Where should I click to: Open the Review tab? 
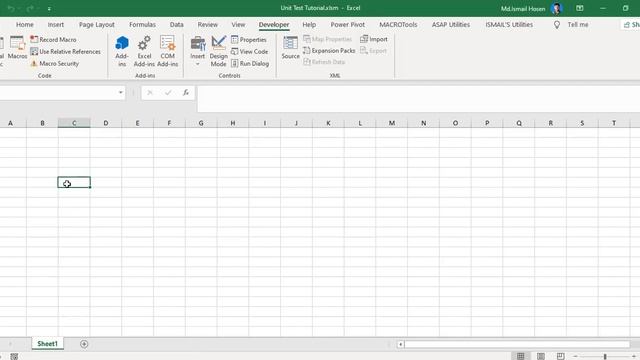[207, 24]
